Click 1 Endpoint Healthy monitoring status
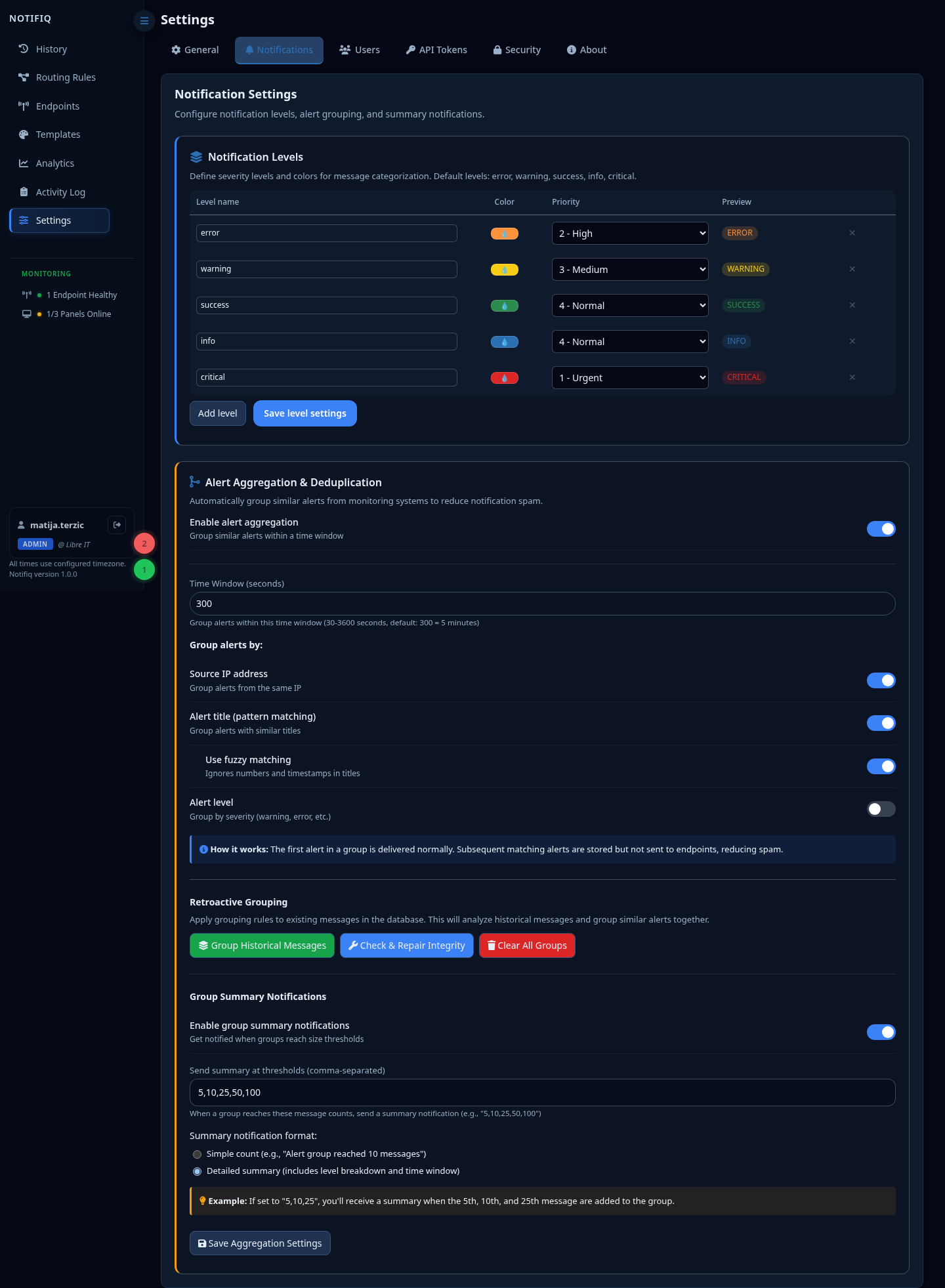945x1288 pixels. pyautogui.click(x=70, y=295)
